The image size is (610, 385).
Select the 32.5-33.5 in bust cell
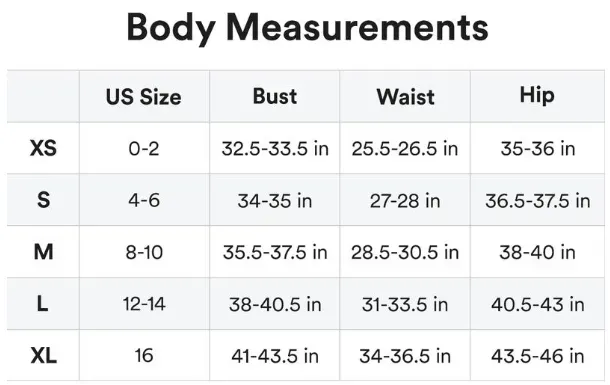tap(275, 149)
